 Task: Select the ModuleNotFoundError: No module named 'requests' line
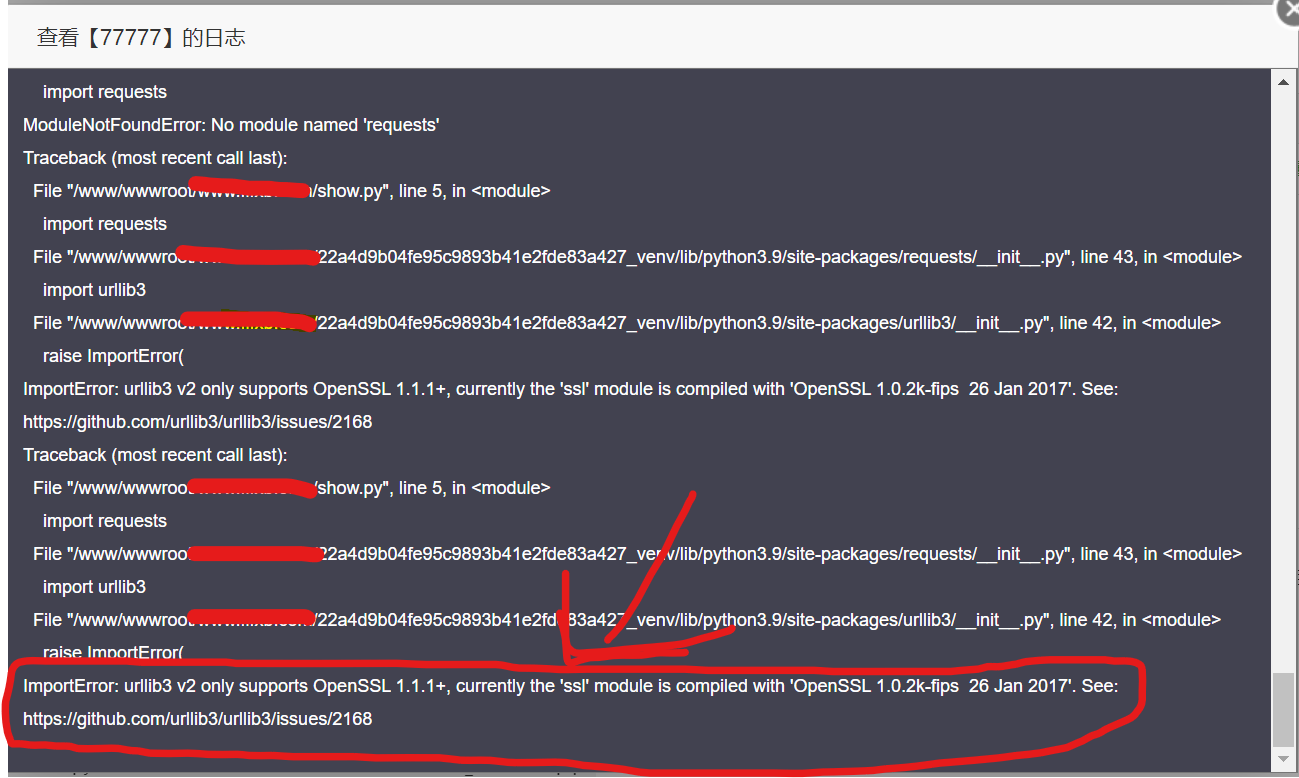232,125
